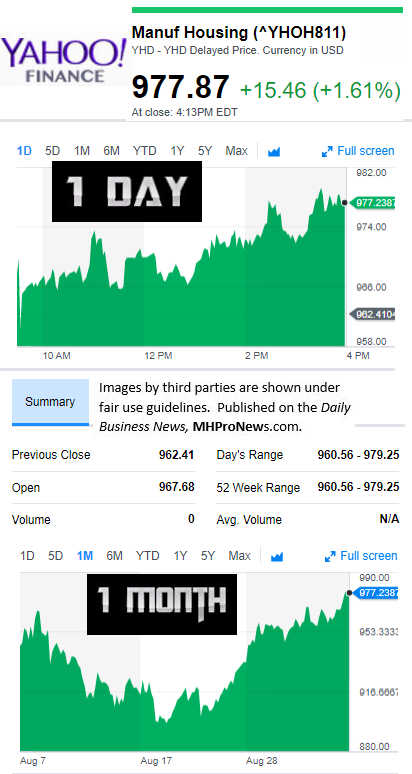Select 5D range on the bottom chart
412x774 pixels.
coord(55,556)
